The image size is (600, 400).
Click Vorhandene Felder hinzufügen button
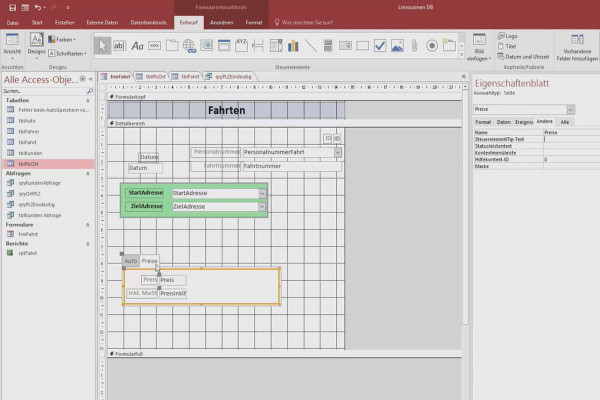pos(577,48)
